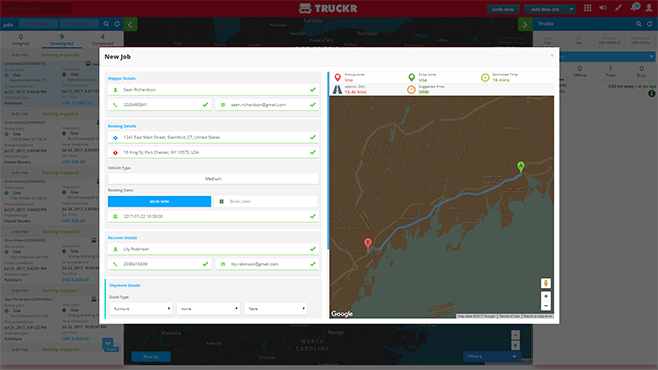This screenshot has width=658, height=370.
Task: Click the Near by button
Action: 151,357
